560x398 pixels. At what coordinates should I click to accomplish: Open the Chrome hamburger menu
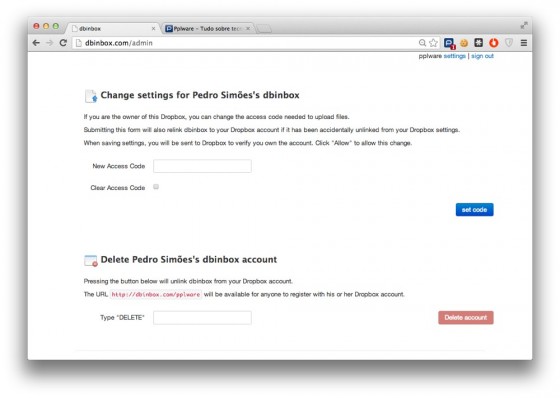pos(524,43)
